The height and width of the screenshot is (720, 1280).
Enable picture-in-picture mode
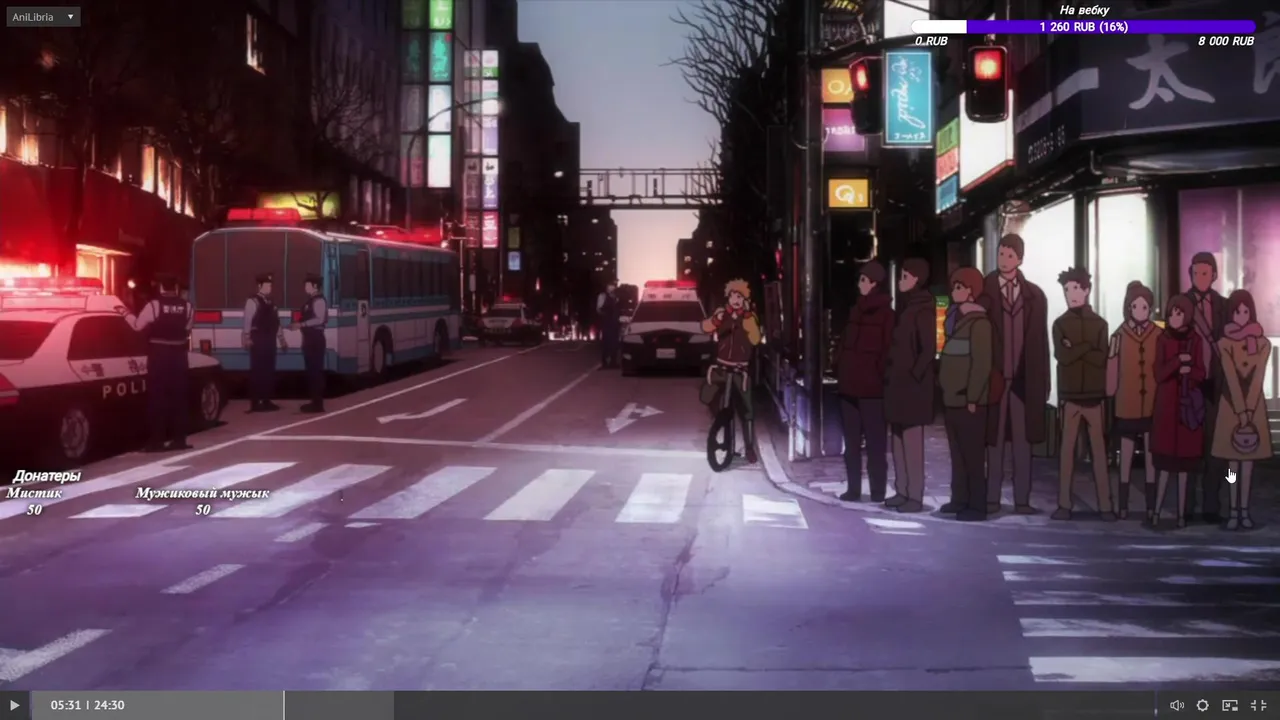tap(1230, 705)
